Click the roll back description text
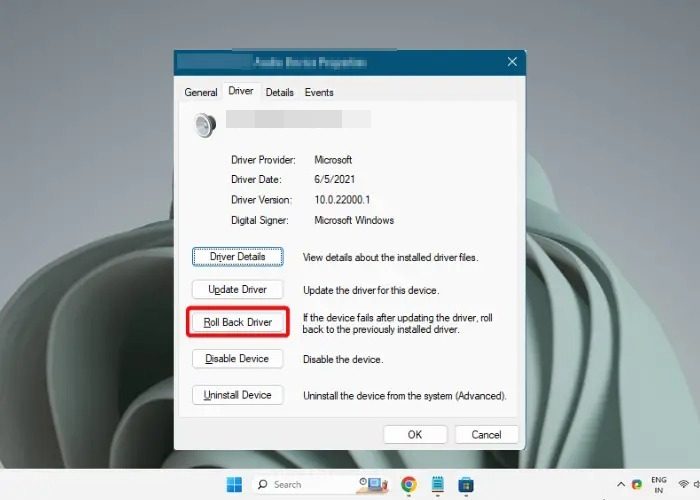The width and height of the screenshot is (700, 500). click(397, 324)
